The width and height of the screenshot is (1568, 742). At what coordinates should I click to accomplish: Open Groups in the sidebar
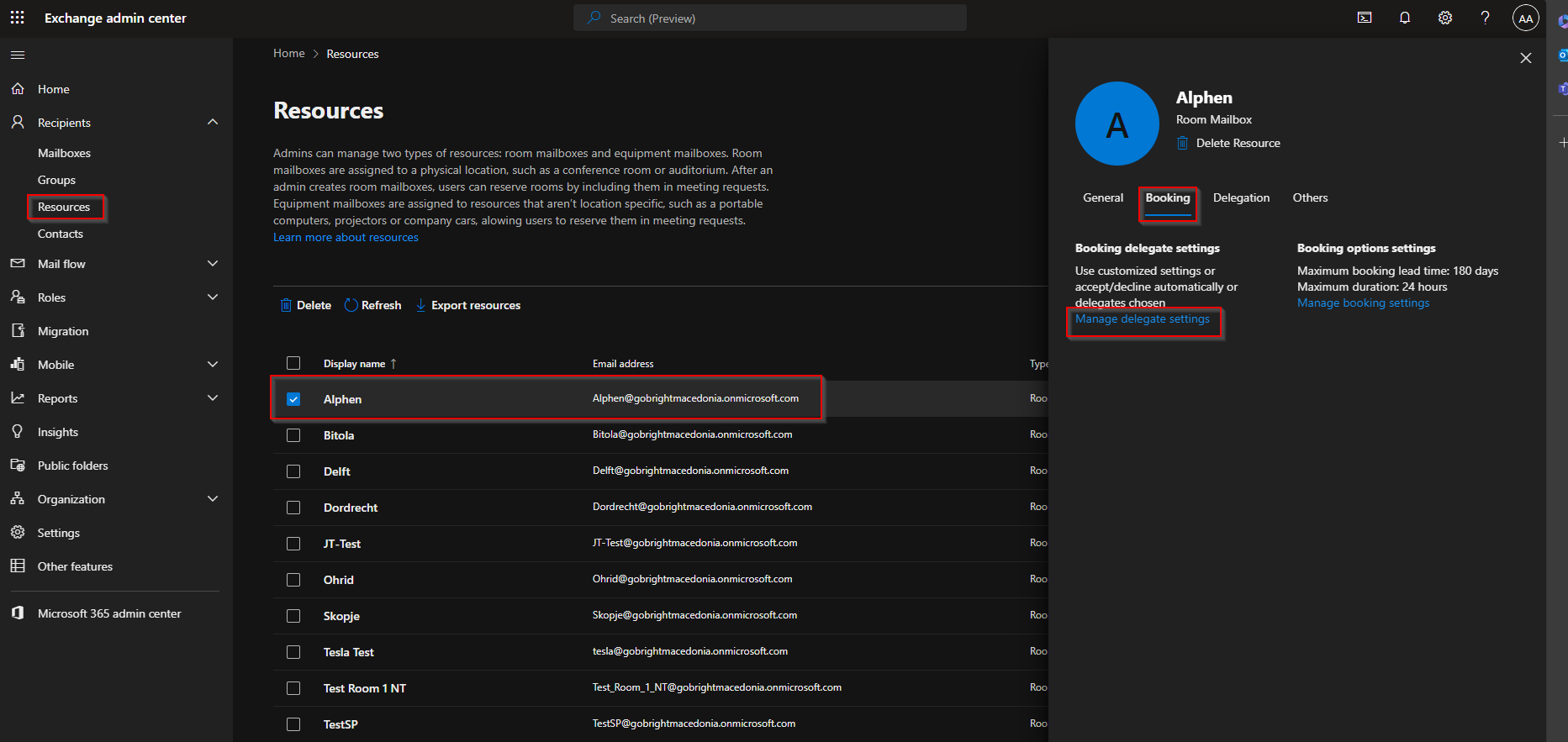pyautogui.click(x=56, y=180)
